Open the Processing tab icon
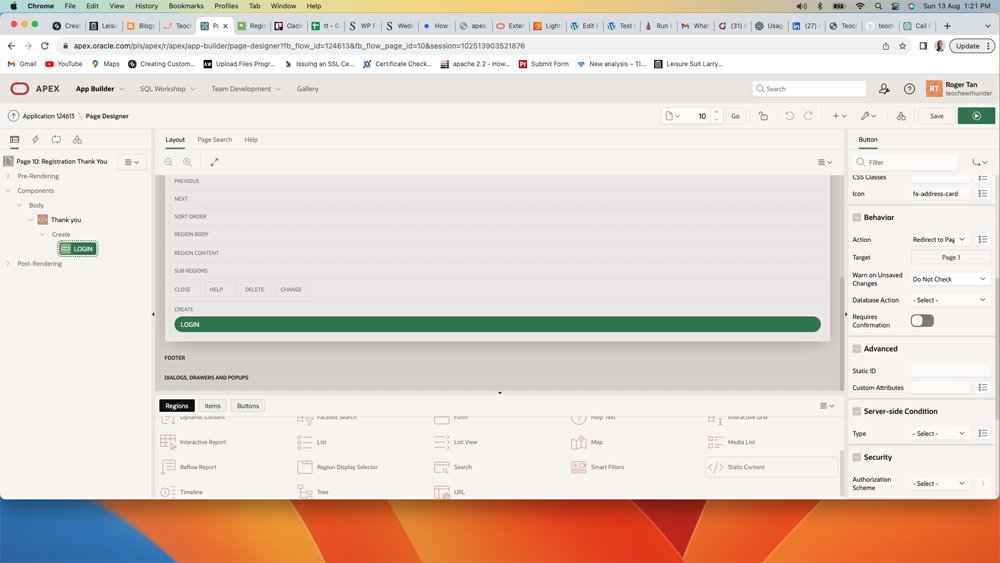Screen dimensions: 1000x563 [56, 140]
